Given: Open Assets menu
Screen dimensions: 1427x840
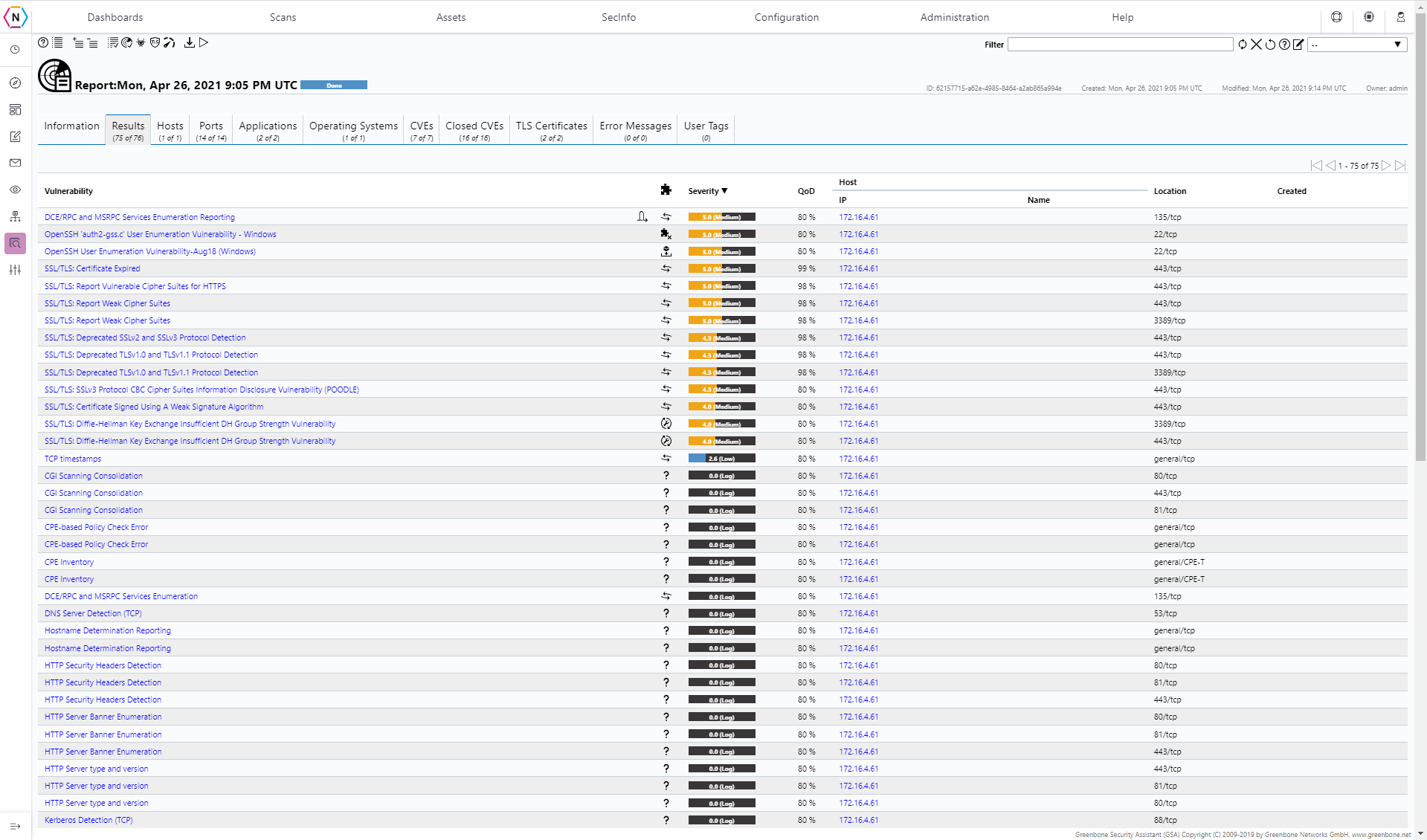Looking at the screenshot, I should (x=451, y=17).
